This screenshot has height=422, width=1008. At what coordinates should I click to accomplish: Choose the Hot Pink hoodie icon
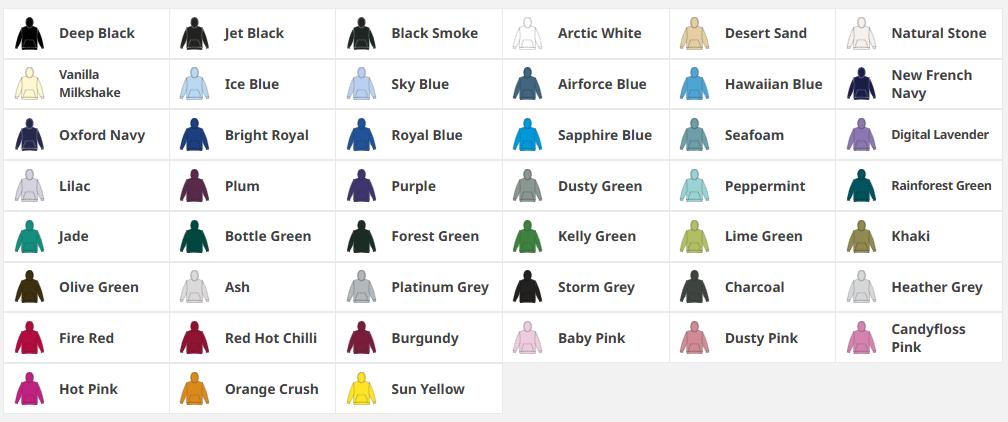click(29, 389)
